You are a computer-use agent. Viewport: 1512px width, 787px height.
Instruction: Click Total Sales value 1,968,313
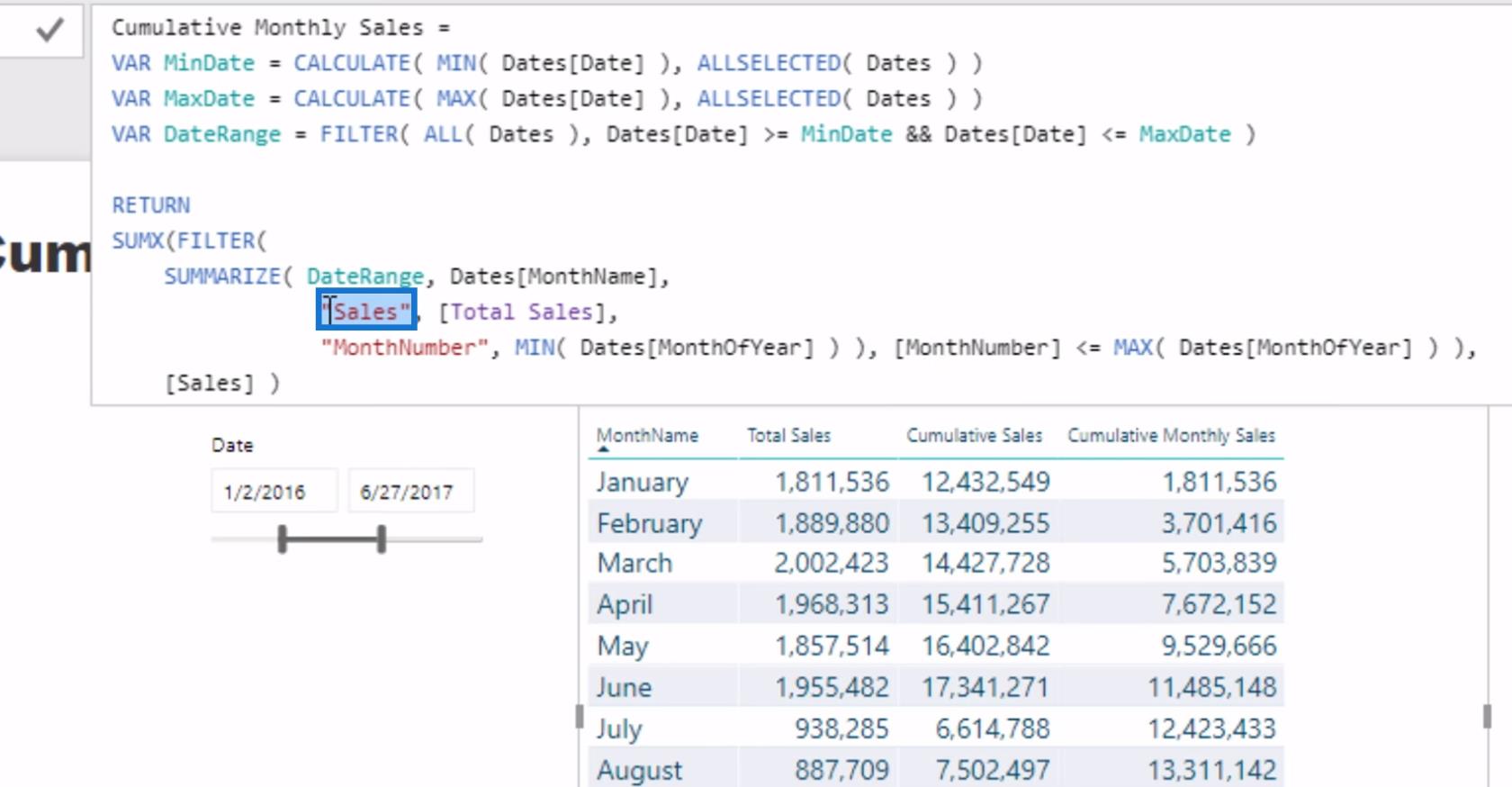832,605
